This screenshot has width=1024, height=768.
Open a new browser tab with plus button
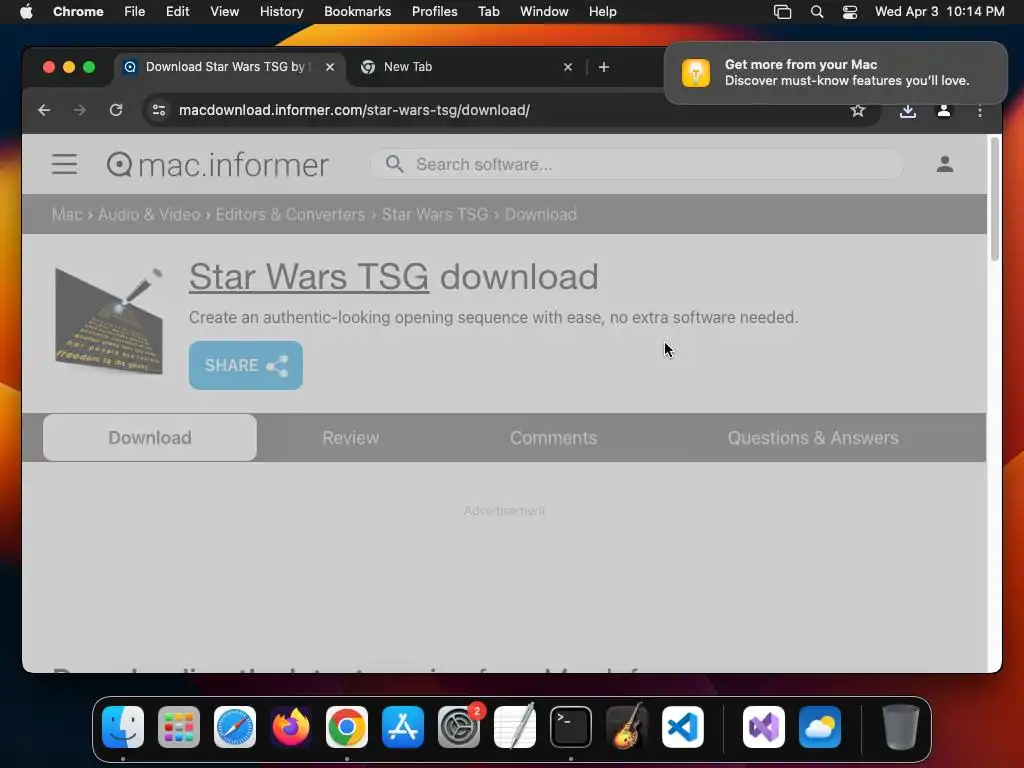click(603, 67)
